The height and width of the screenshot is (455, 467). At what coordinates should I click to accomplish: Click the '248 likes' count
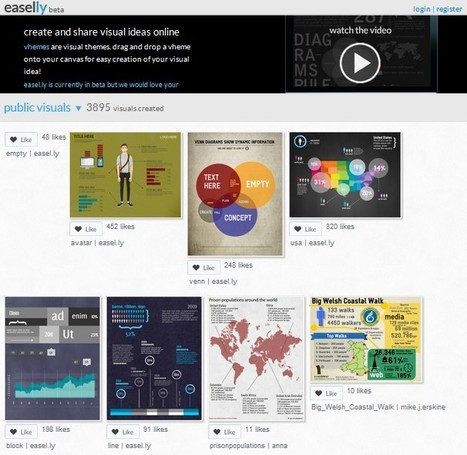(x=238, y=265)
